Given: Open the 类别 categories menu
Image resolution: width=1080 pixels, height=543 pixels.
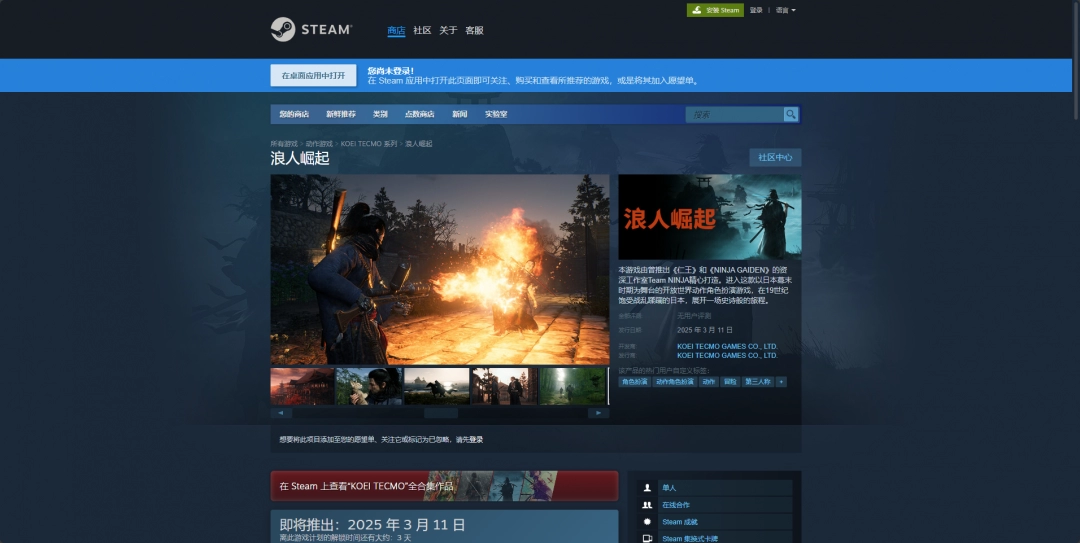Looking at the screenshot, I should point(380,114).
